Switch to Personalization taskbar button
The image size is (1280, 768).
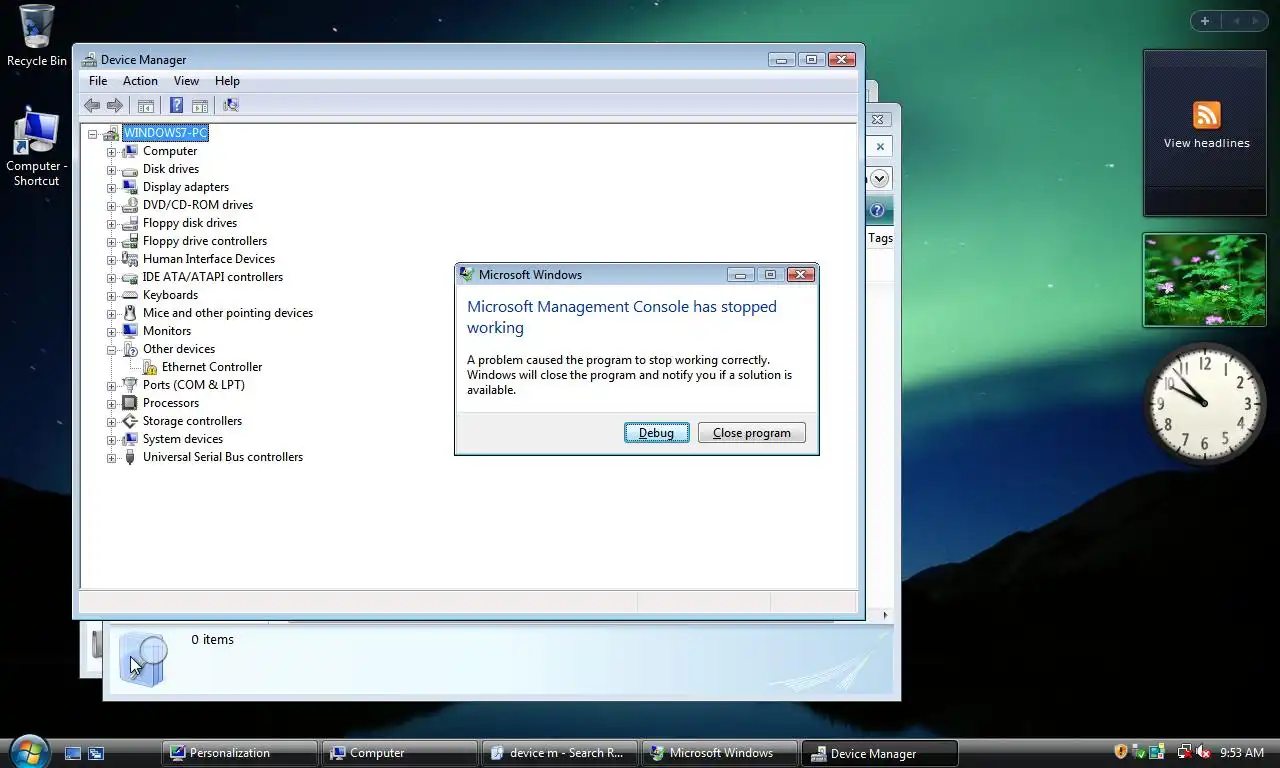click(x=239, y=753)
